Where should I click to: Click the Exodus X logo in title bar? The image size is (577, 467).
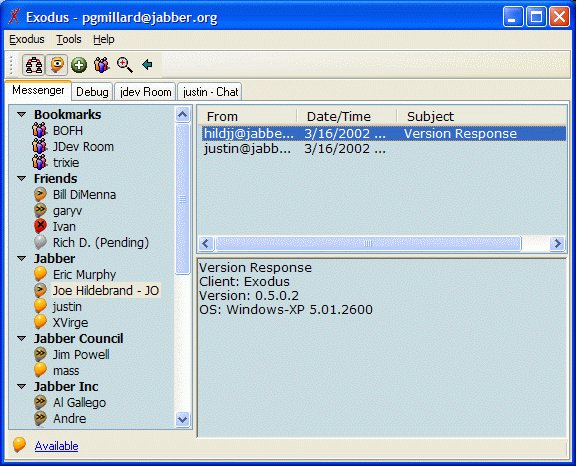point(14,17)
